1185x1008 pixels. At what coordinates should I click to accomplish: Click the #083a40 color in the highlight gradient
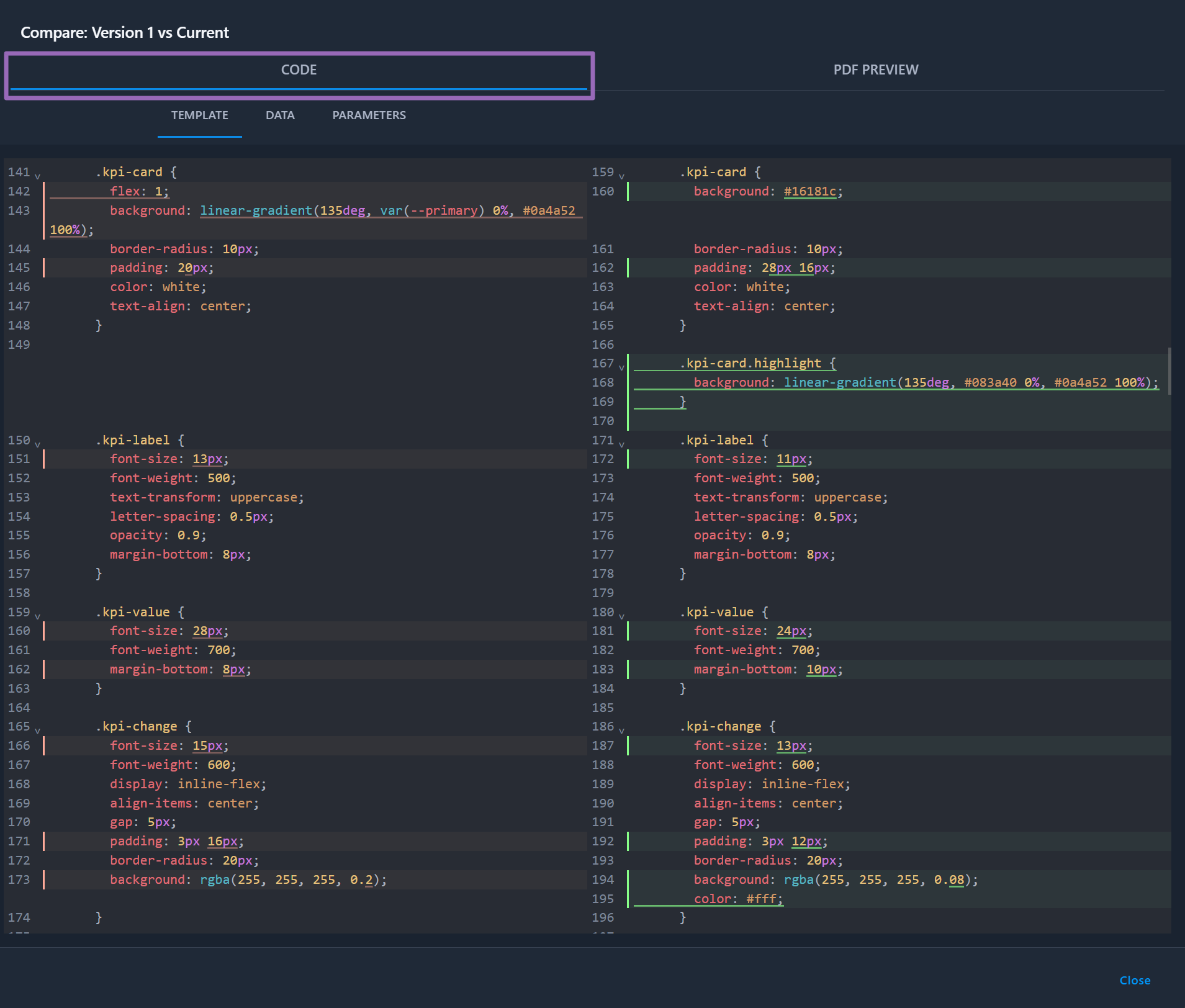click(991, 382)
